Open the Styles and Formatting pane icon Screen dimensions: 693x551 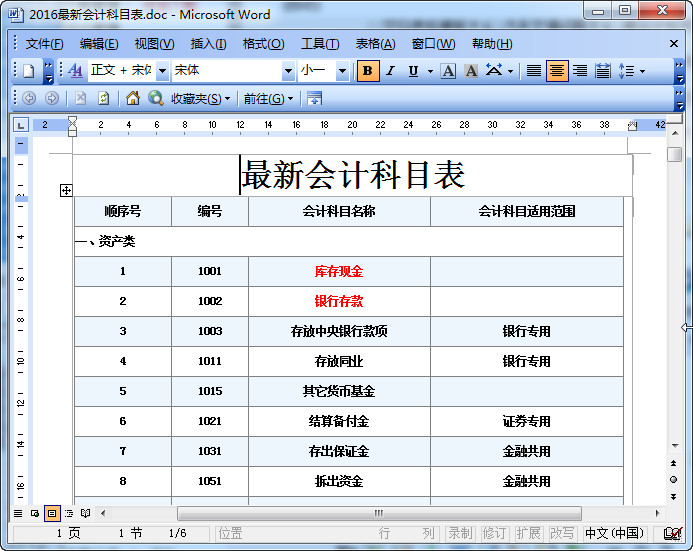click(x=76, y=71)
